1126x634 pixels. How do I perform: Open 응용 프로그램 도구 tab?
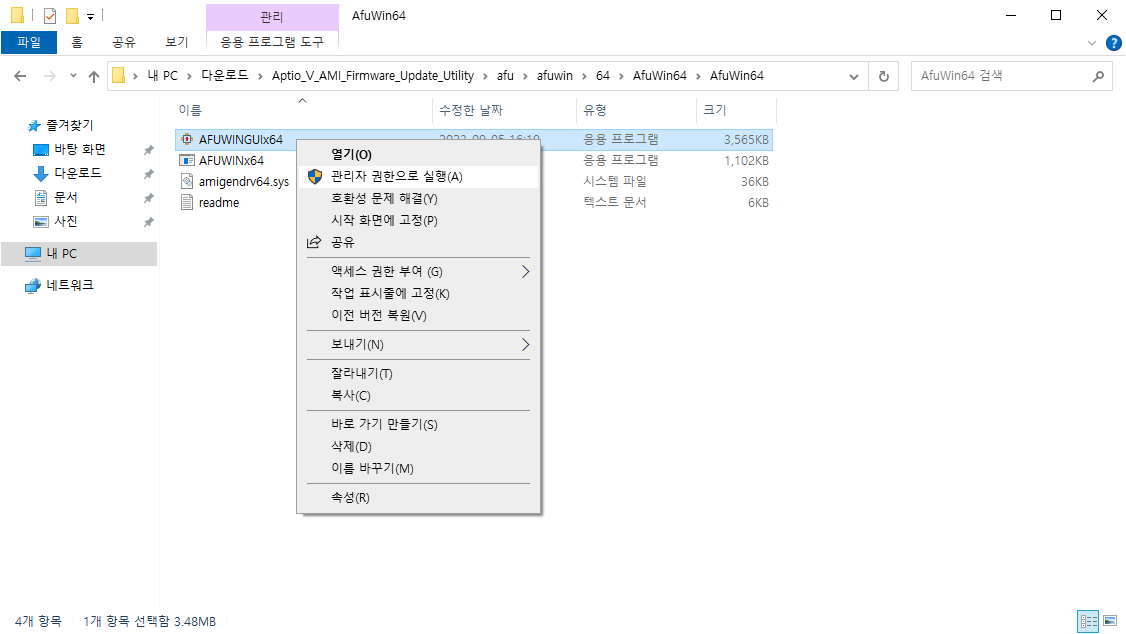pyautogui.click(x=271, y=42)
